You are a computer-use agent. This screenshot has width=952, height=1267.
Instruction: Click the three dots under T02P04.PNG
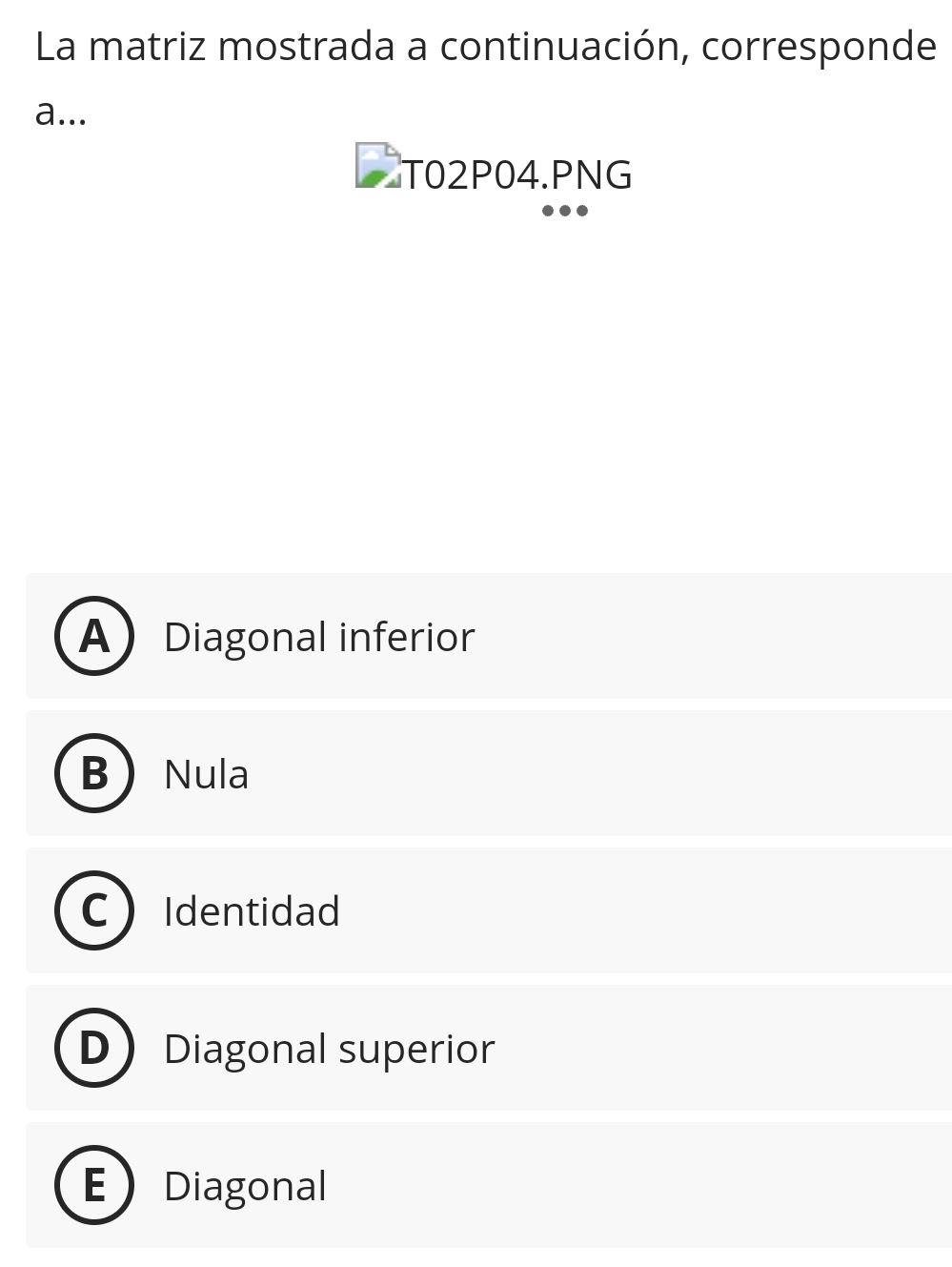565,211
